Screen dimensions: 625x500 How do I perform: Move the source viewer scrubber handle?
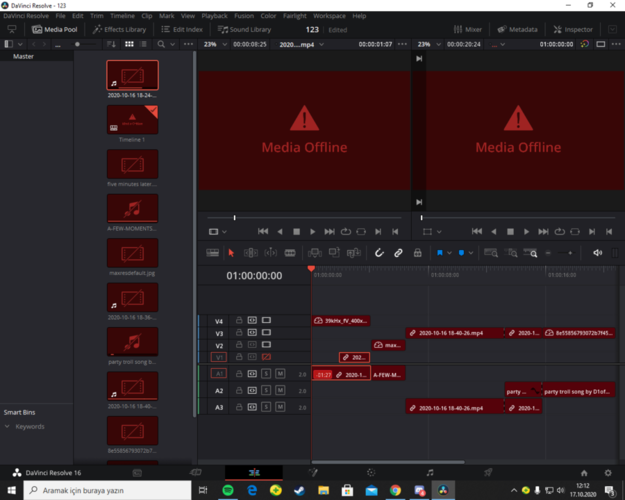coord(234,218)
